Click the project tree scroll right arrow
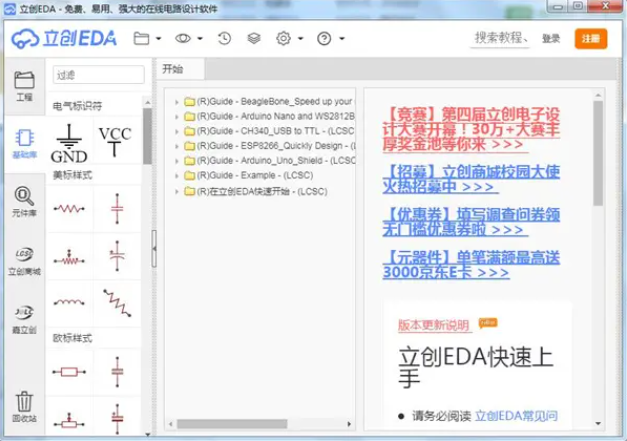 click(x=349, y=424)
